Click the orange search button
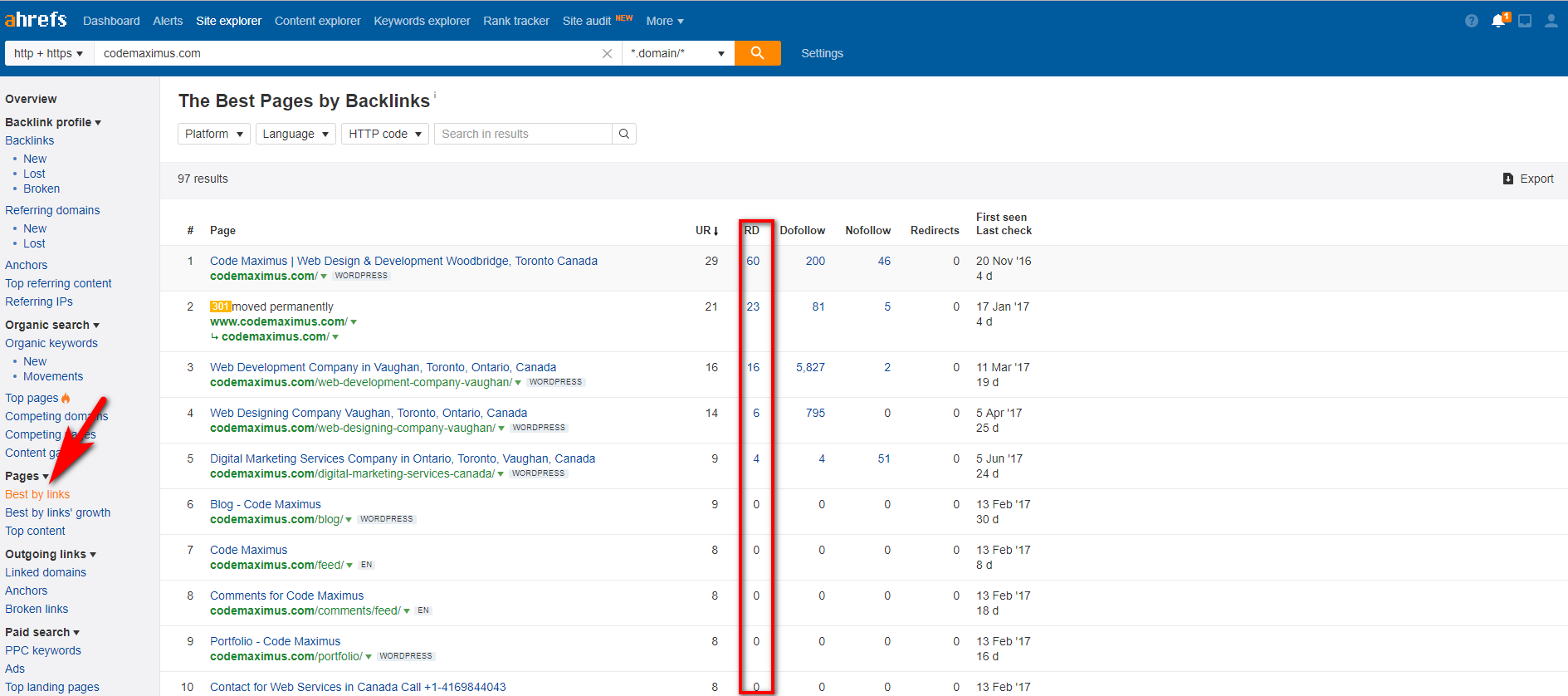Screen dimensions: 1568x696 coord(757,53)
